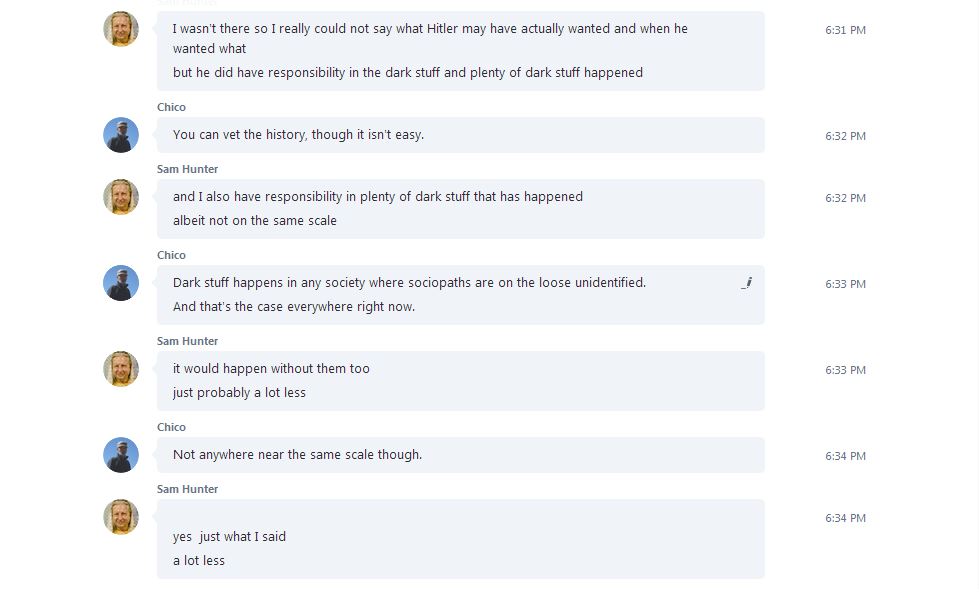
Task: Select "And that's the case everywhere right now." message
Action: click(294, 307)
